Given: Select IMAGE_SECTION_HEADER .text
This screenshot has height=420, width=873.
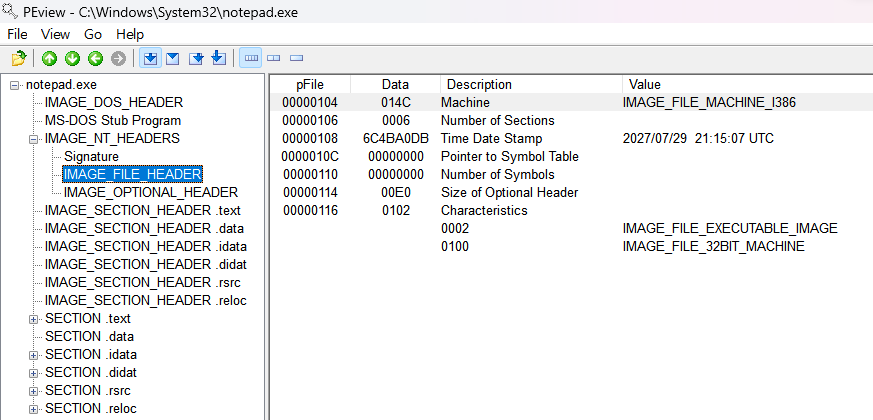Looking at the screenshot, I should 143,211.
